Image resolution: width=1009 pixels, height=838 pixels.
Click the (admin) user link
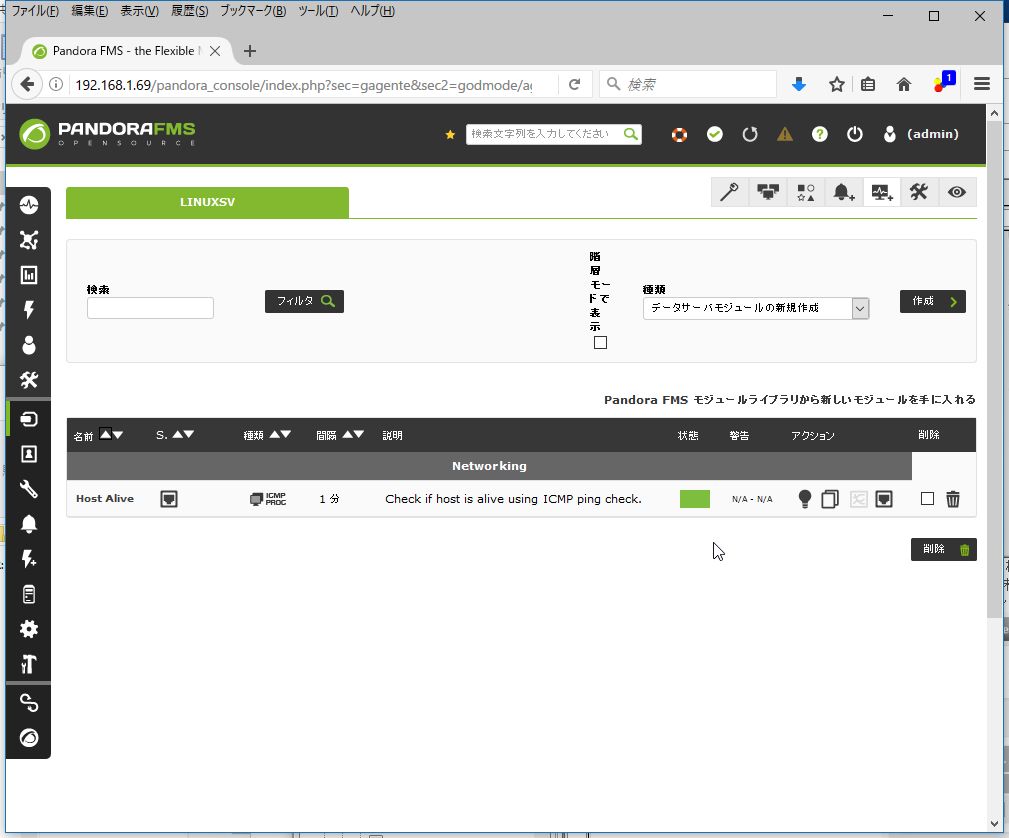pos(932,134)
